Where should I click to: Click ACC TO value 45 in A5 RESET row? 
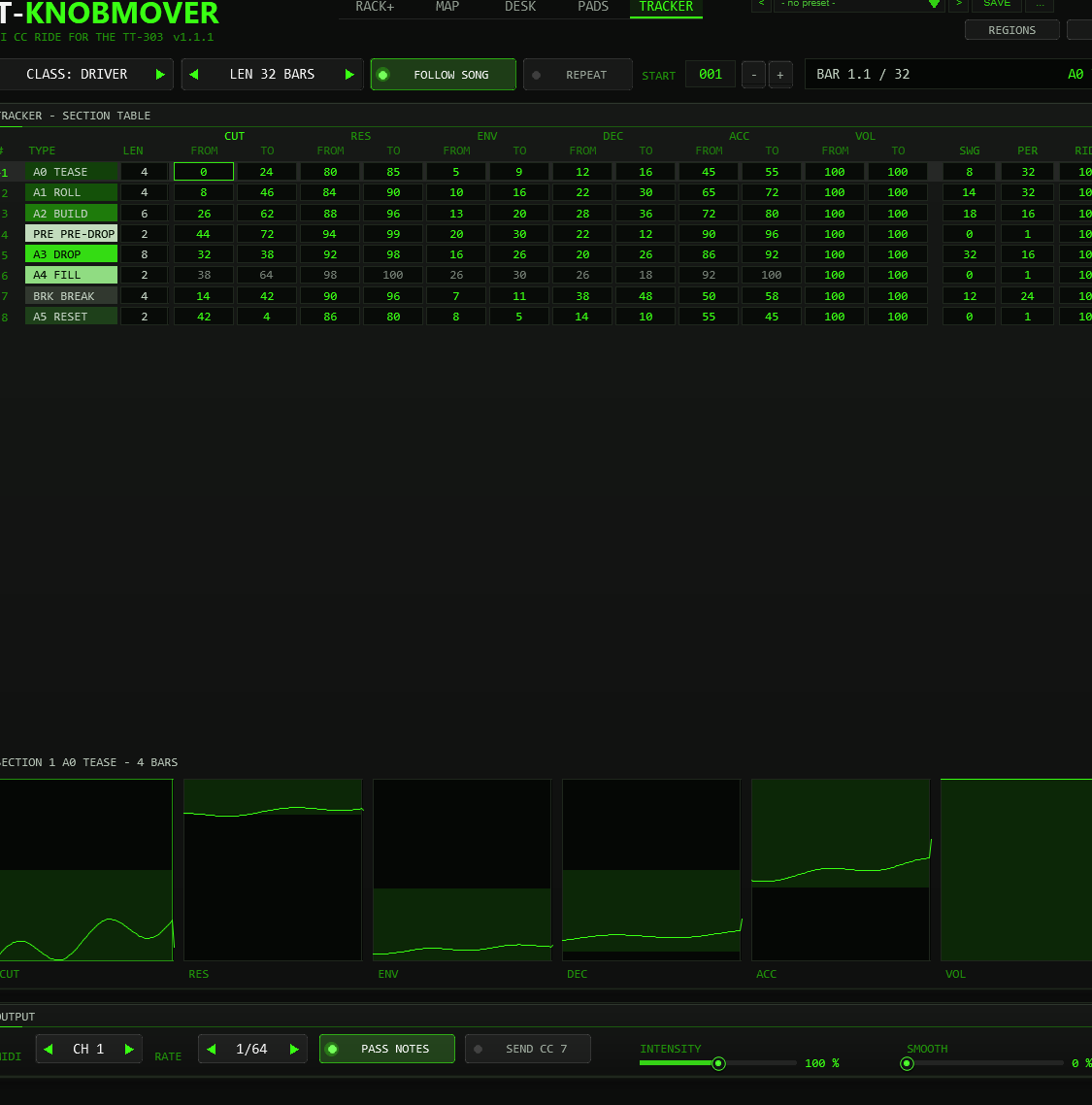(772, 317)
